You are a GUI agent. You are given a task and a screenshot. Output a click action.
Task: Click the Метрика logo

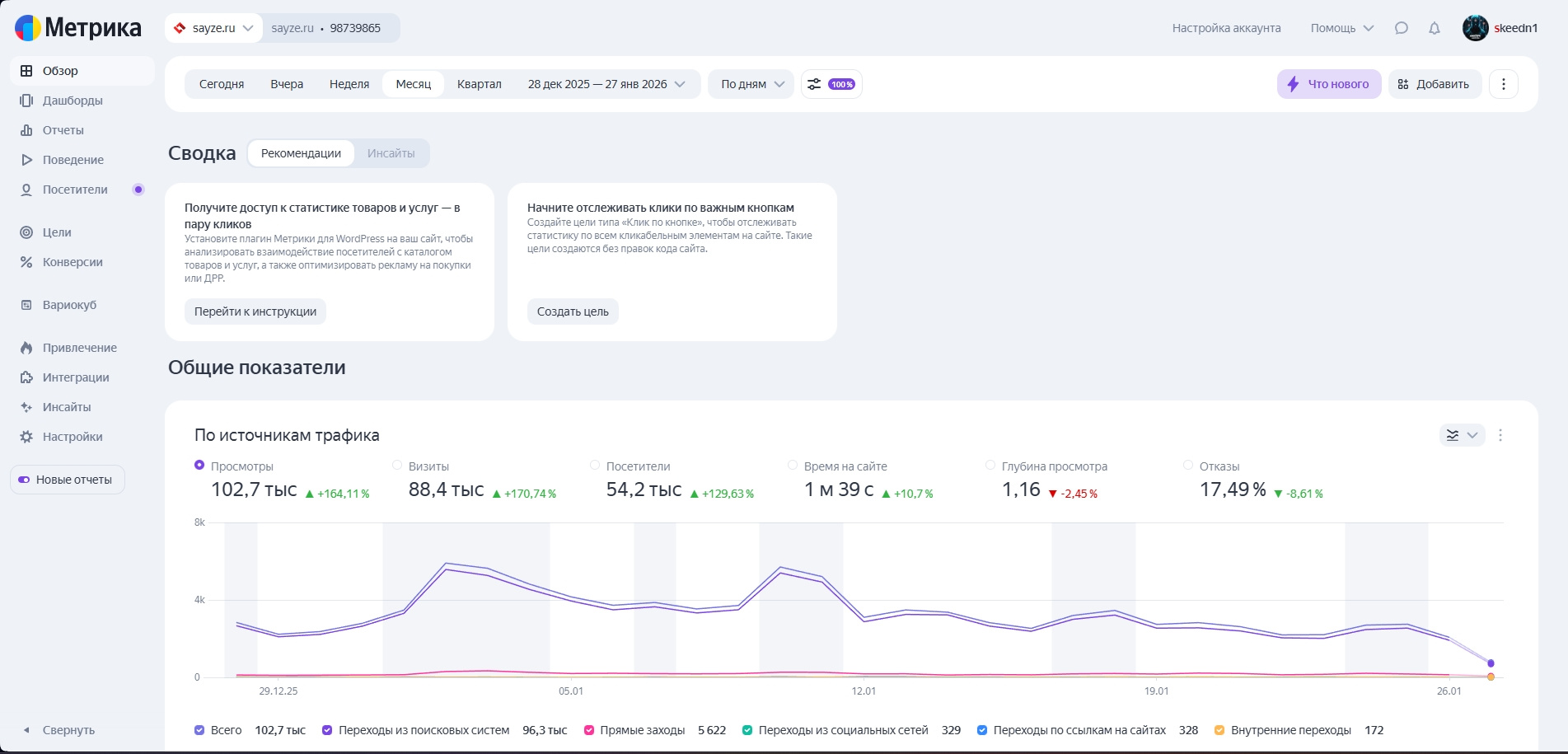coord(78,28)
